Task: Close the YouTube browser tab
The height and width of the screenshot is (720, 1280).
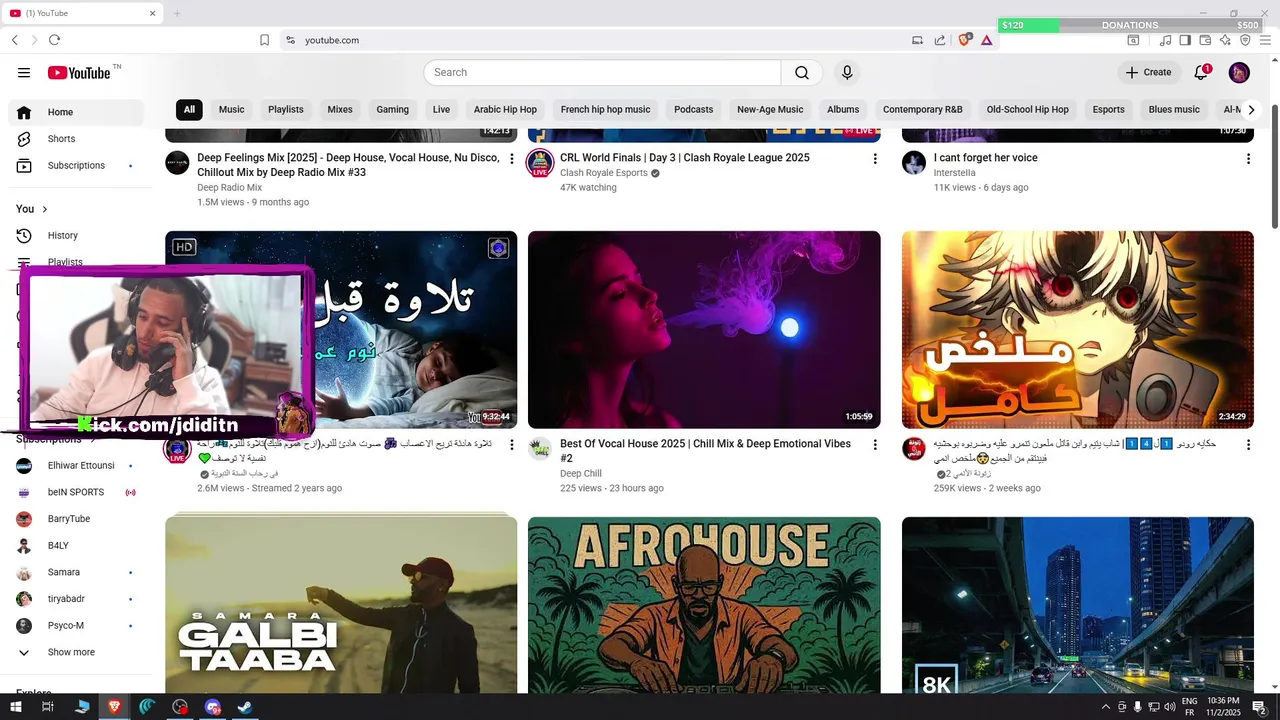Action: 153,13
